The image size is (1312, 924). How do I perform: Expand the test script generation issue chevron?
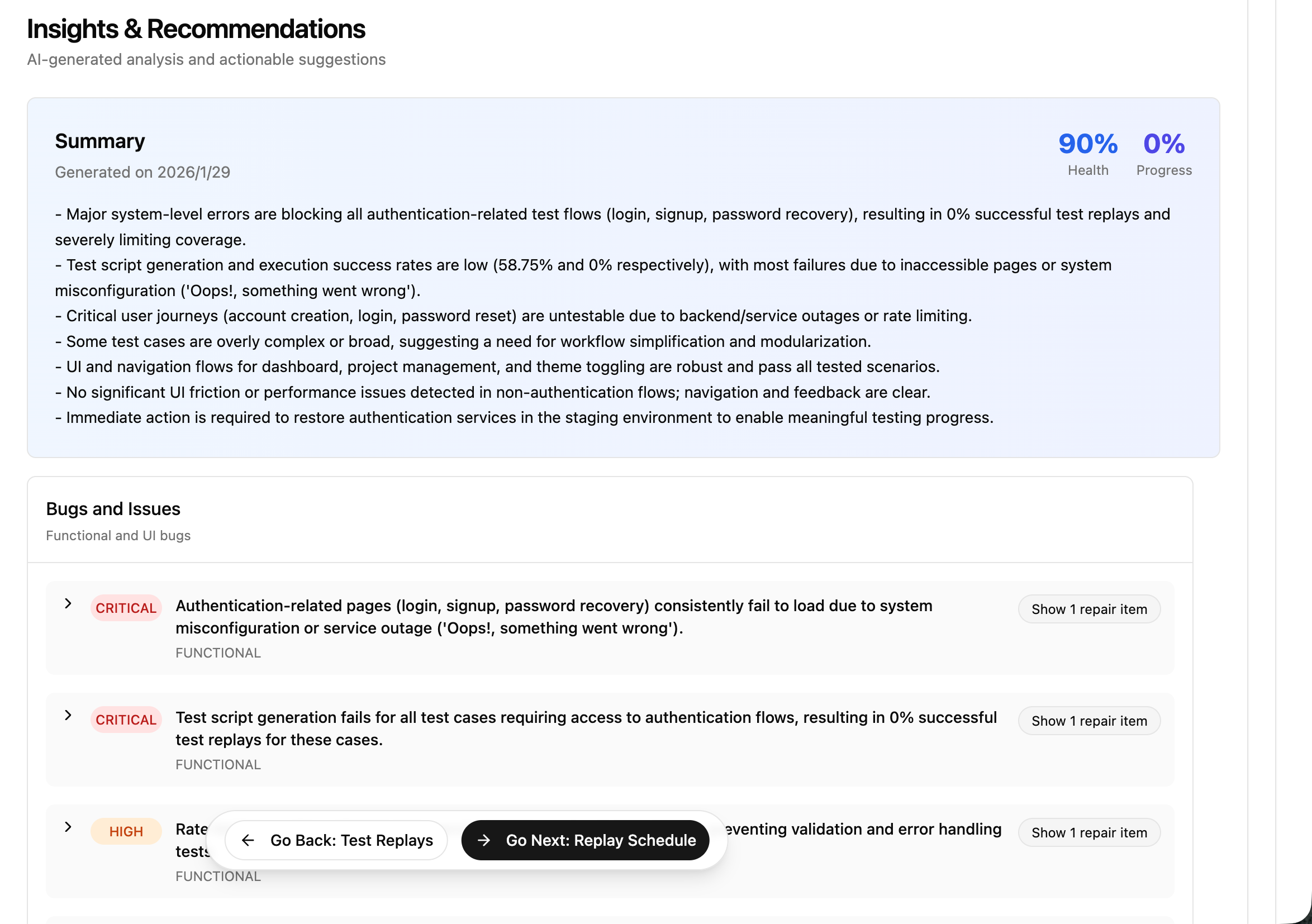pyautogui.click(x=68, y=716)
